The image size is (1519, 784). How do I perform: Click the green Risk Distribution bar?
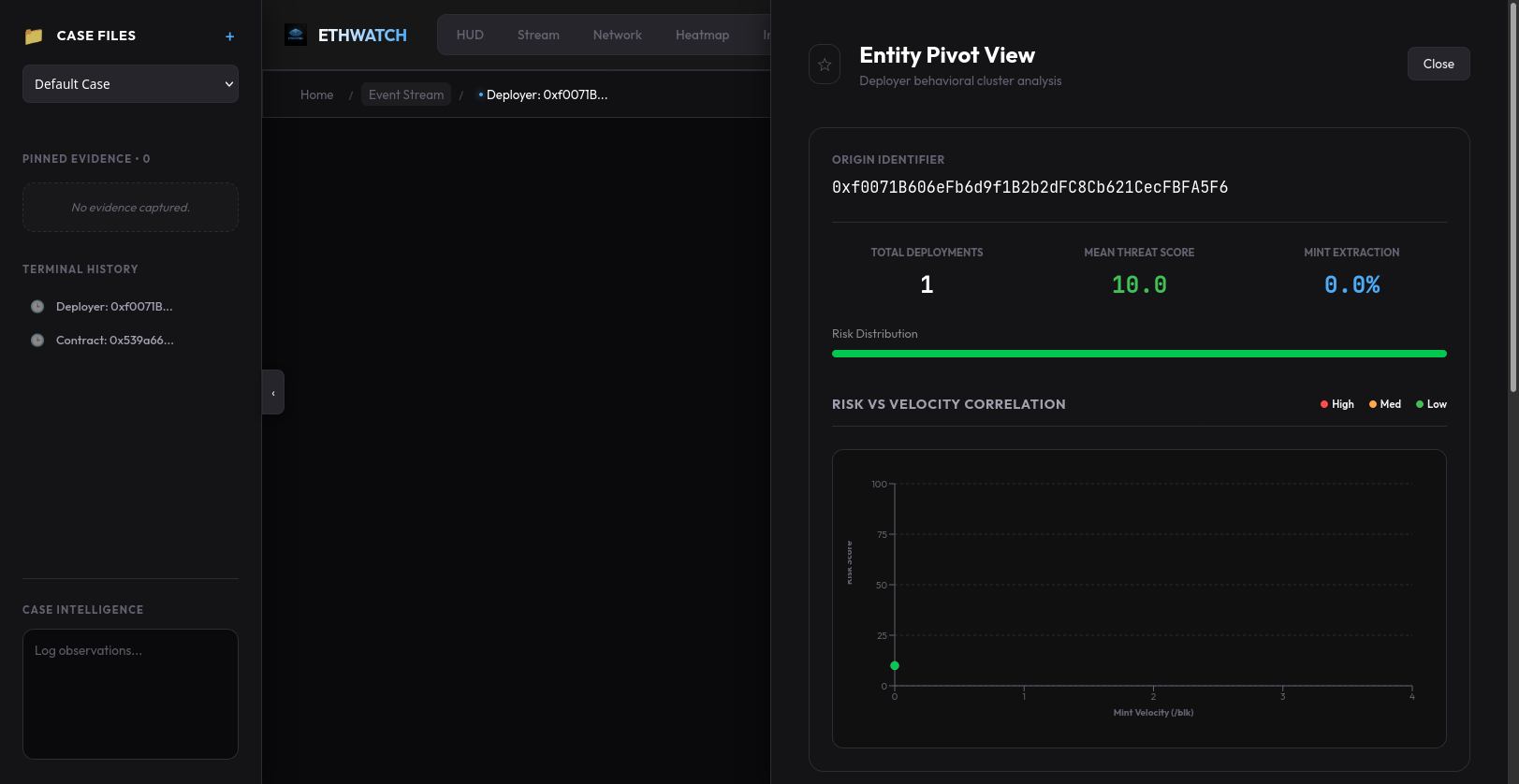point(1138,354)
